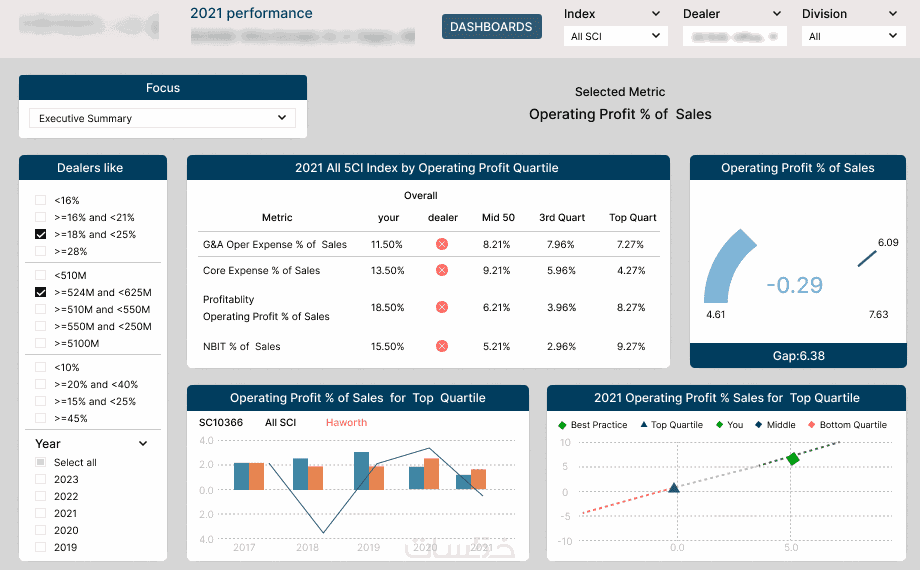Click the 3rd Quart column header
Viewport: 920px width, 570px height.
pos(562,217)
